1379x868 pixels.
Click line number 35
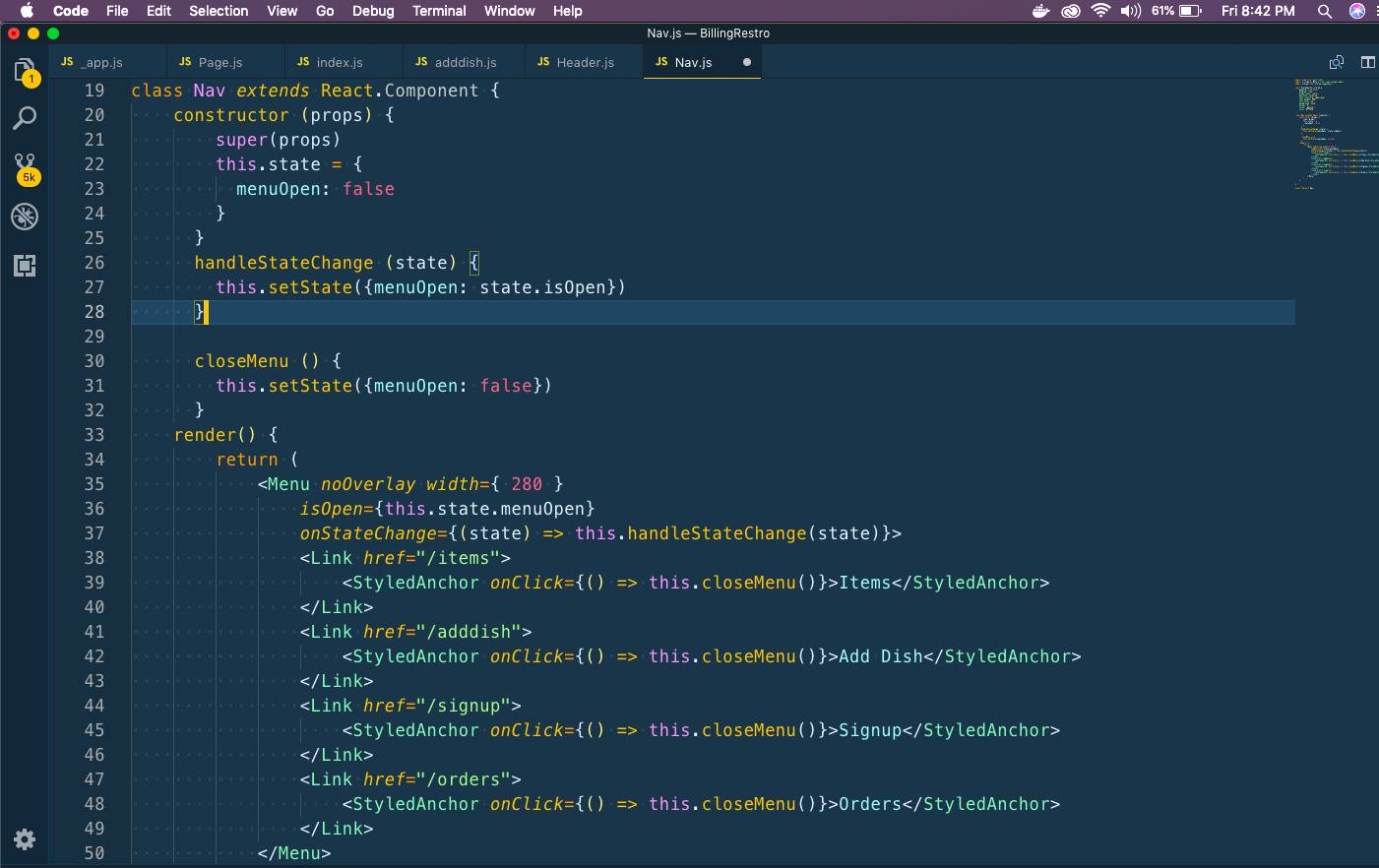(x=94, y=484)
